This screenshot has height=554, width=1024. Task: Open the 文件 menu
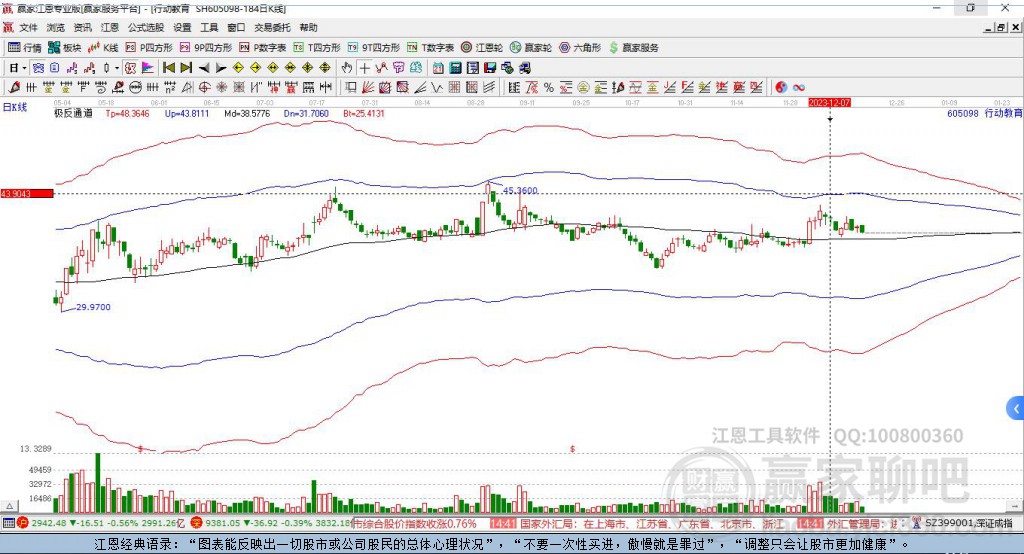pyautogui.click(x=29, y=27)
